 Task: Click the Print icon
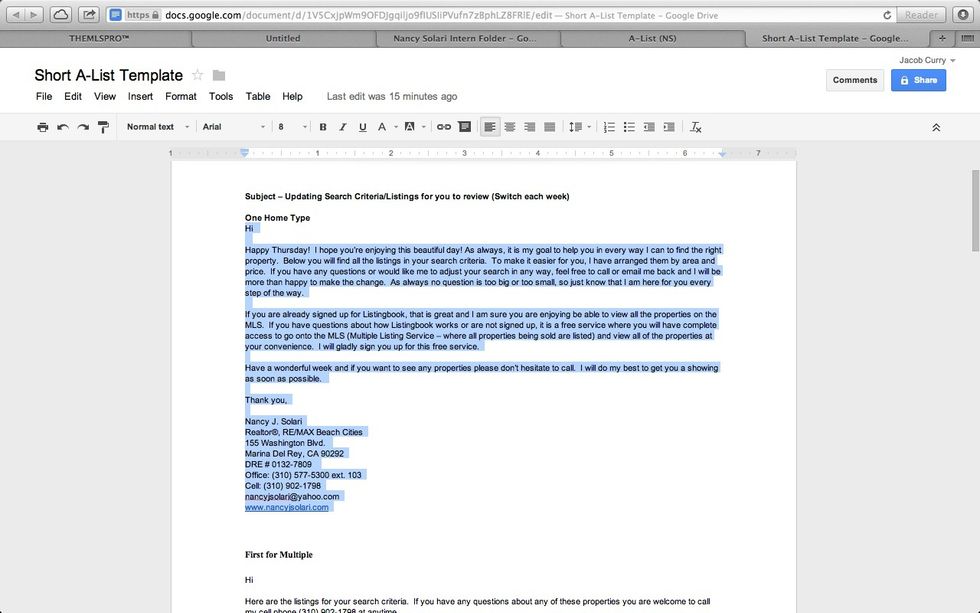[42, 127]
